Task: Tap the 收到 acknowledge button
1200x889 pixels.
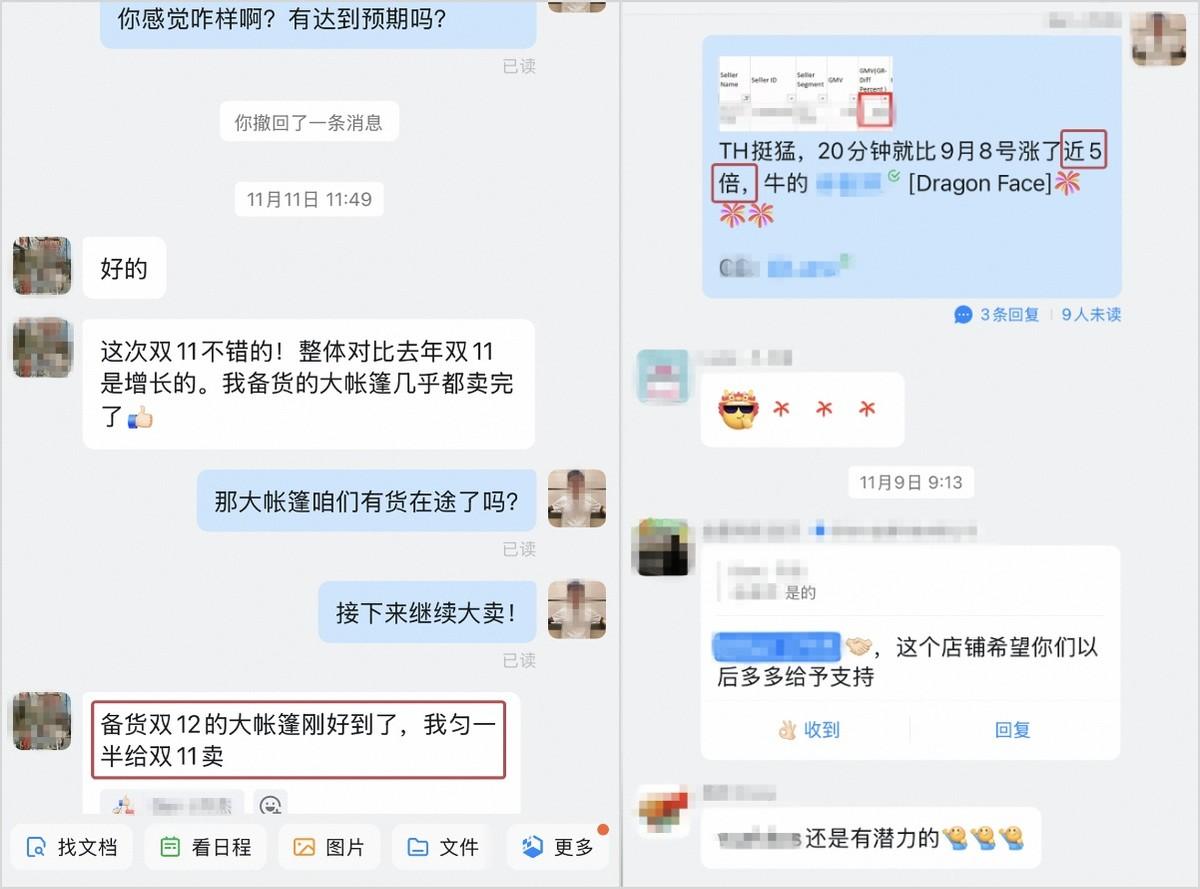Action: coord(808,730)
